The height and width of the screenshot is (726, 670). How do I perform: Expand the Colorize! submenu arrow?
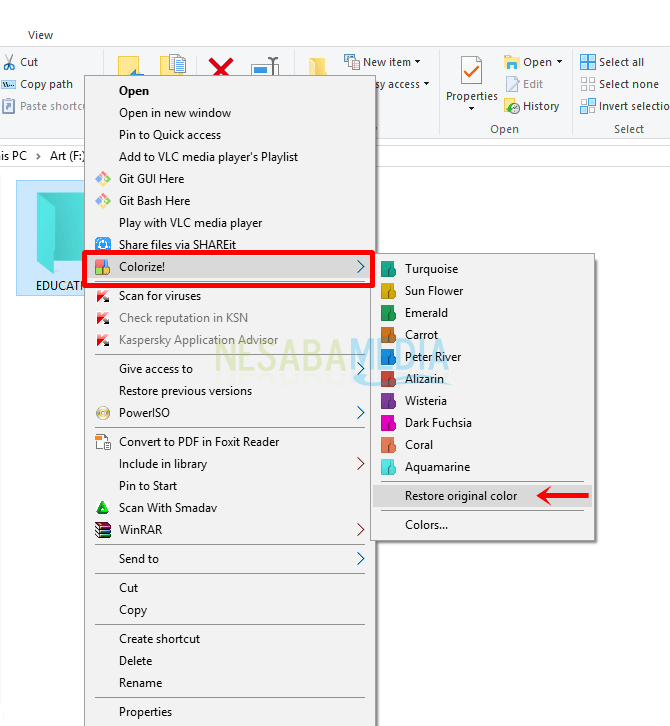361,267
